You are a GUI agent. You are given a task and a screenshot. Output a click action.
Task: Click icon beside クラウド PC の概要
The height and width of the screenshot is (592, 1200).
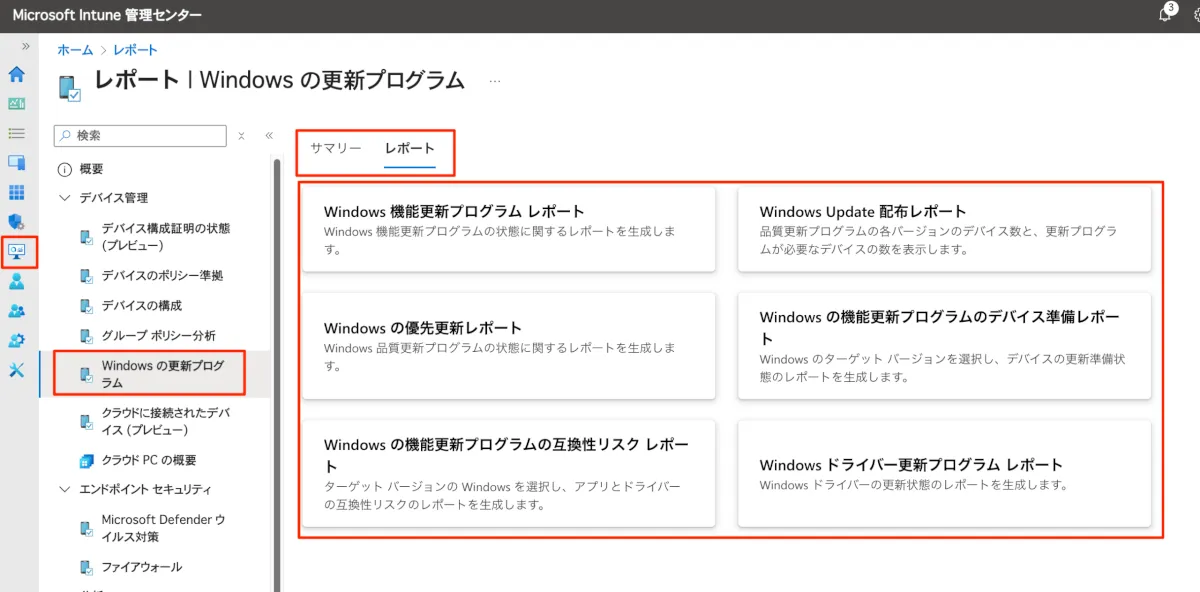tap(87, 460)
